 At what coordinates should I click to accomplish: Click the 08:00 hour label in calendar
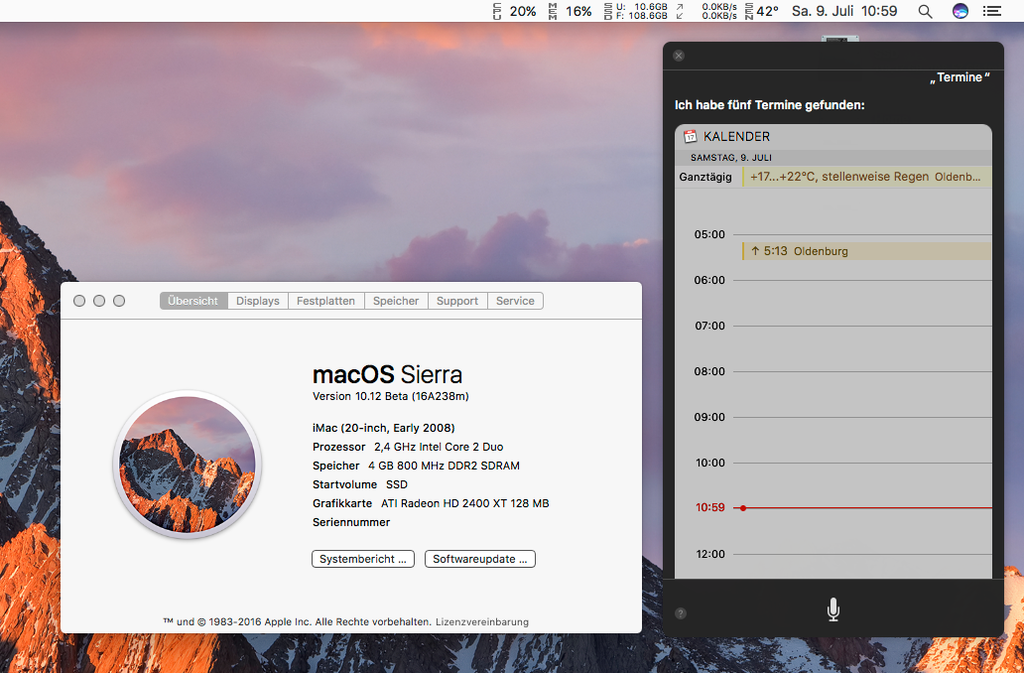[709, 371]
